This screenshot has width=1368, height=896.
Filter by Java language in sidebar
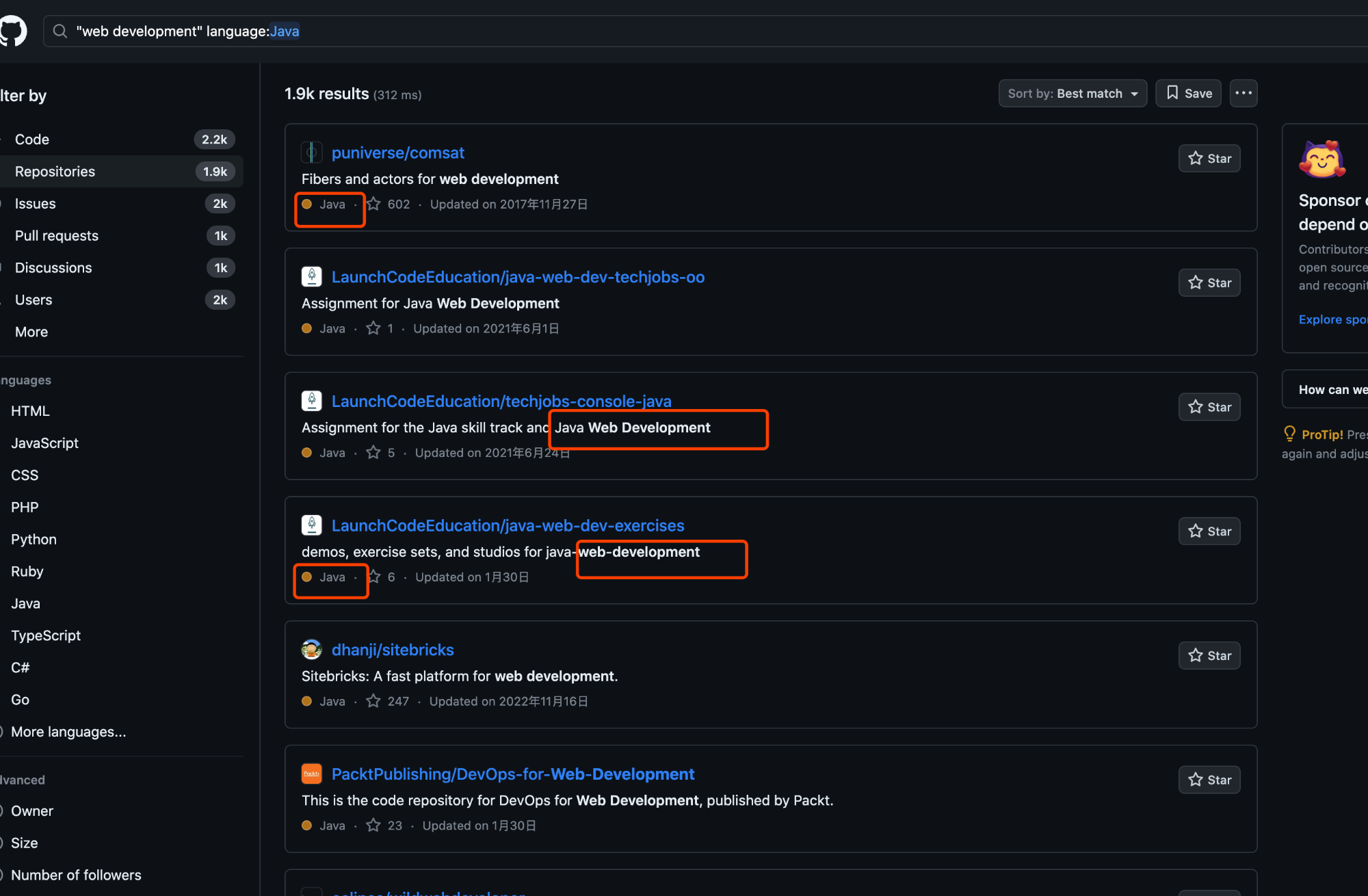25,604
